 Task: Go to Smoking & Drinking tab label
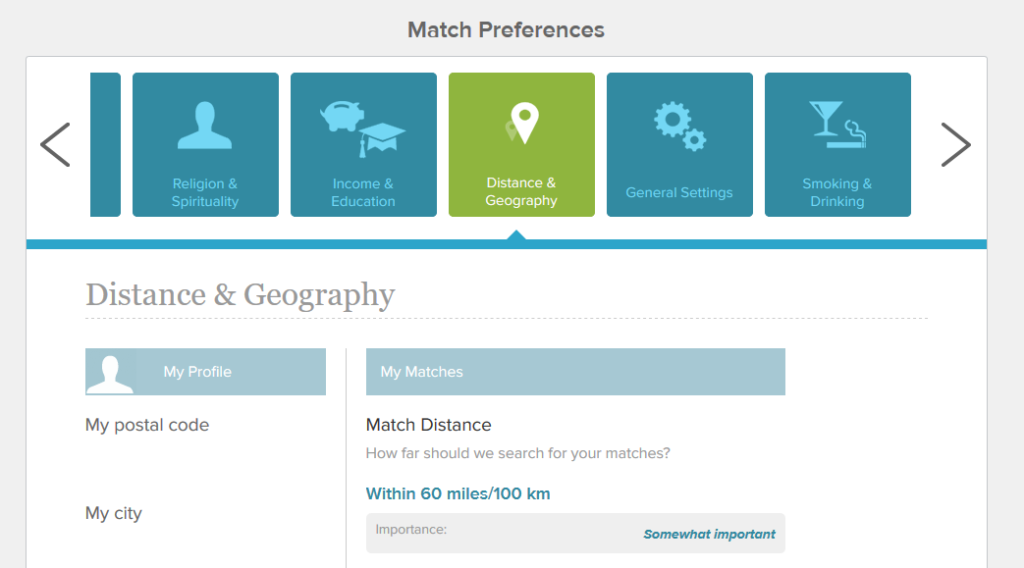[837, 193]
